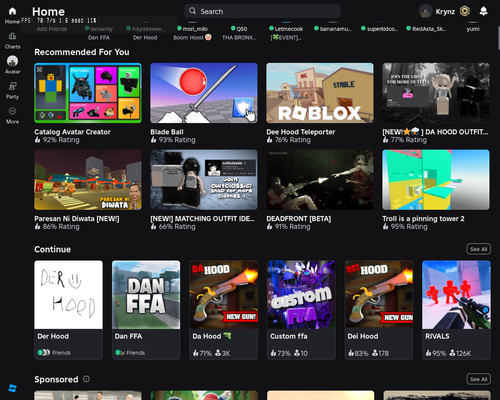
Task: Open DA HOOD OUTFIT game thumbnail
Action: pyautogui.click(x=436, y=93)
